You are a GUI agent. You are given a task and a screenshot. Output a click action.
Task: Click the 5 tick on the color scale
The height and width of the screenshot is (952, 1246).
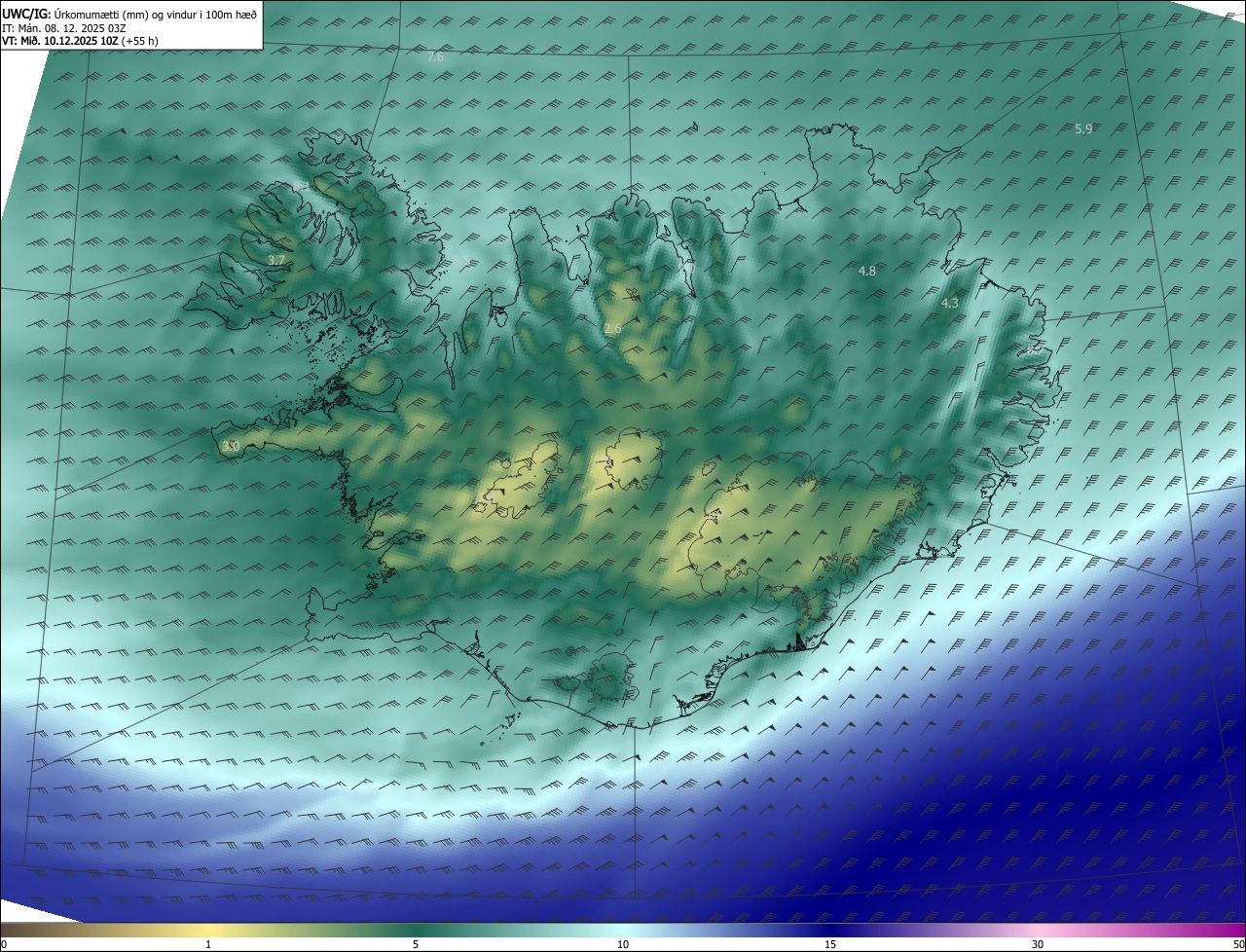[416, 944]
